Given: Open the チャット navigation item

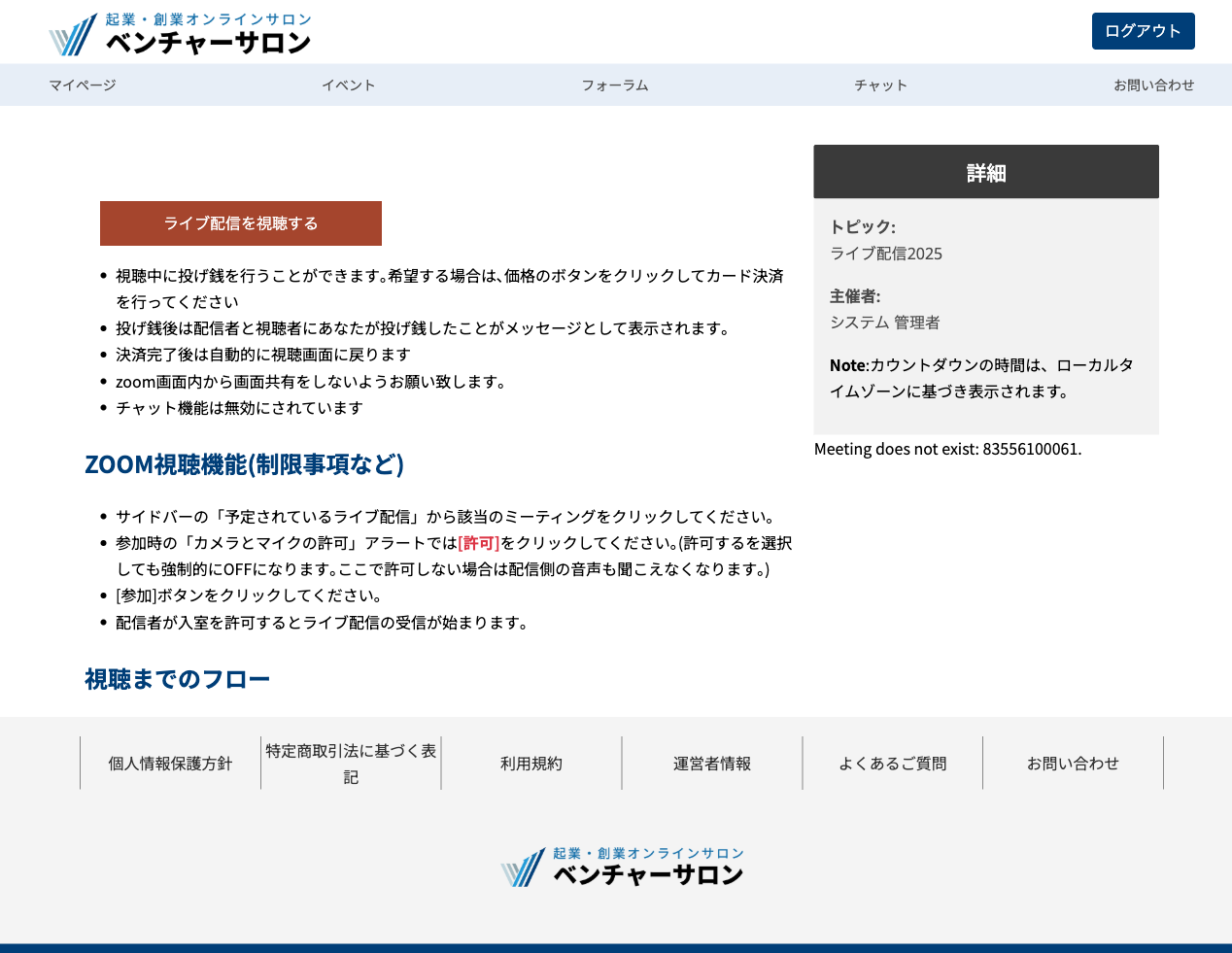Looking at the screenshot, I should coord(880,85).
